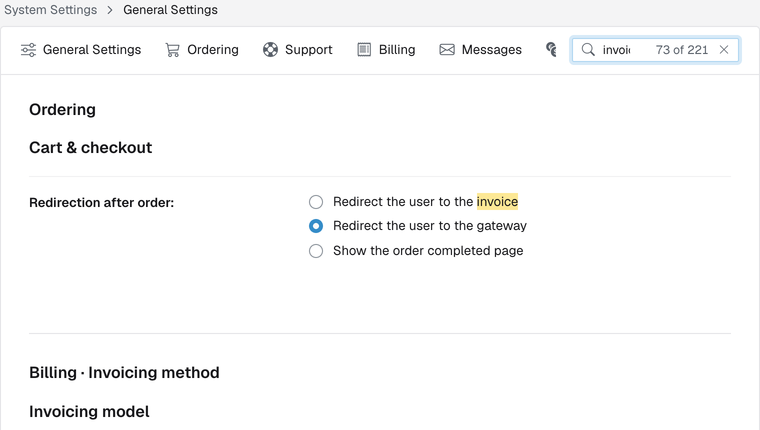Clear the search with the X icon
The height and width of the screenshot is (430, 760).
point(724,49)
